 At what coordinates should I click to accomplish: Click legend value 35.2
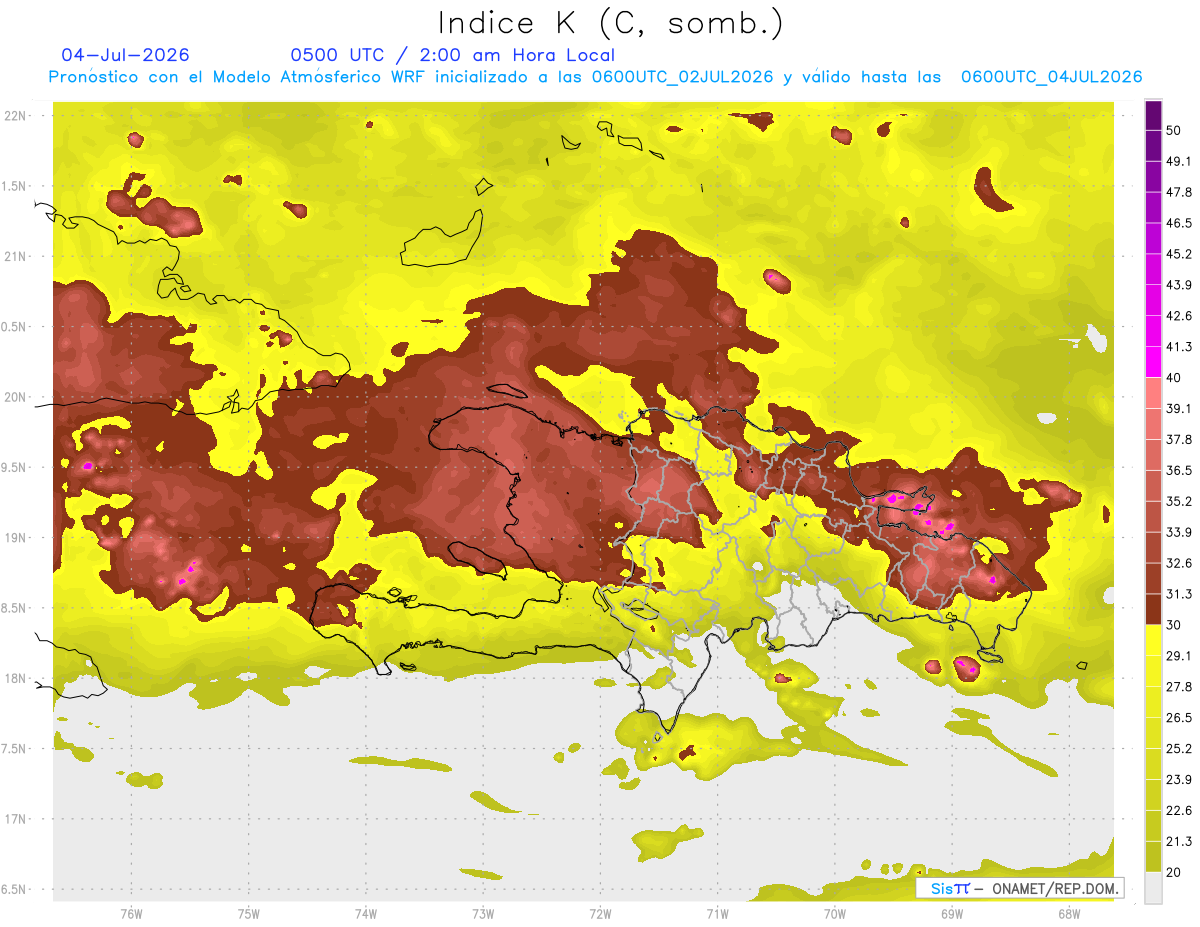1179,501
